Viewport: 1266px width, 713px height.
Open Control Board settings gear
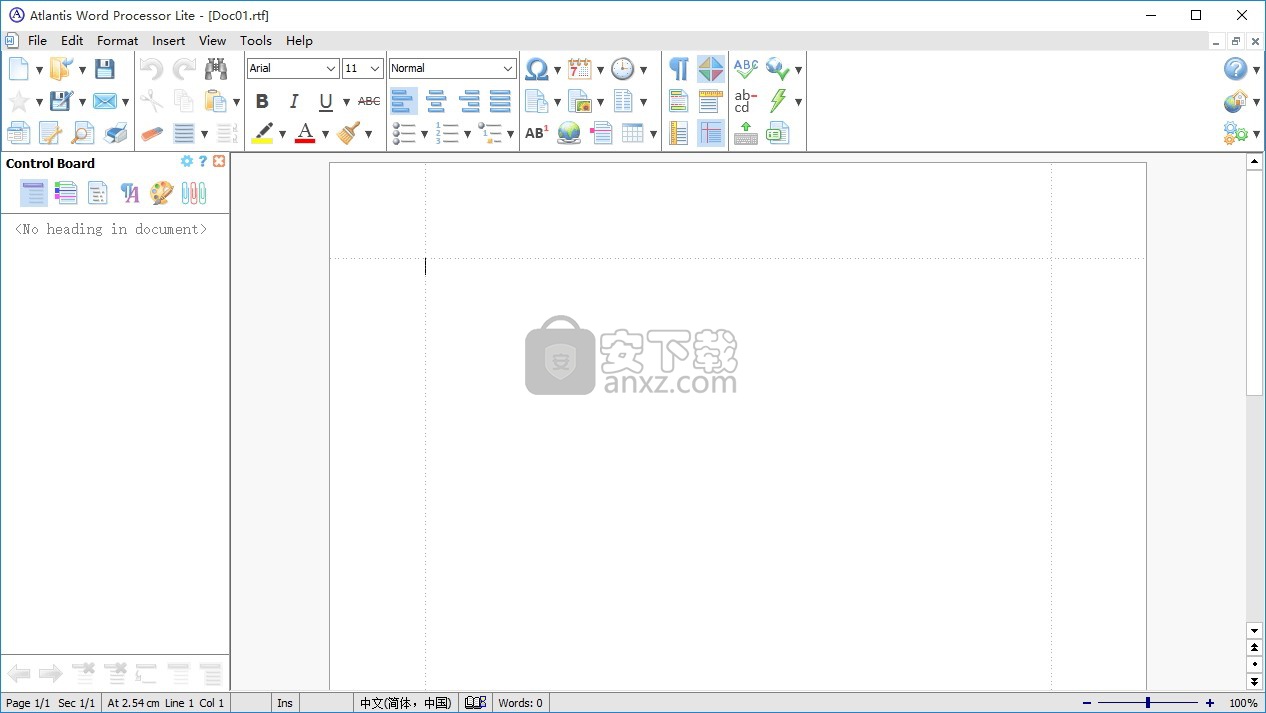click(x=186, y=162)
